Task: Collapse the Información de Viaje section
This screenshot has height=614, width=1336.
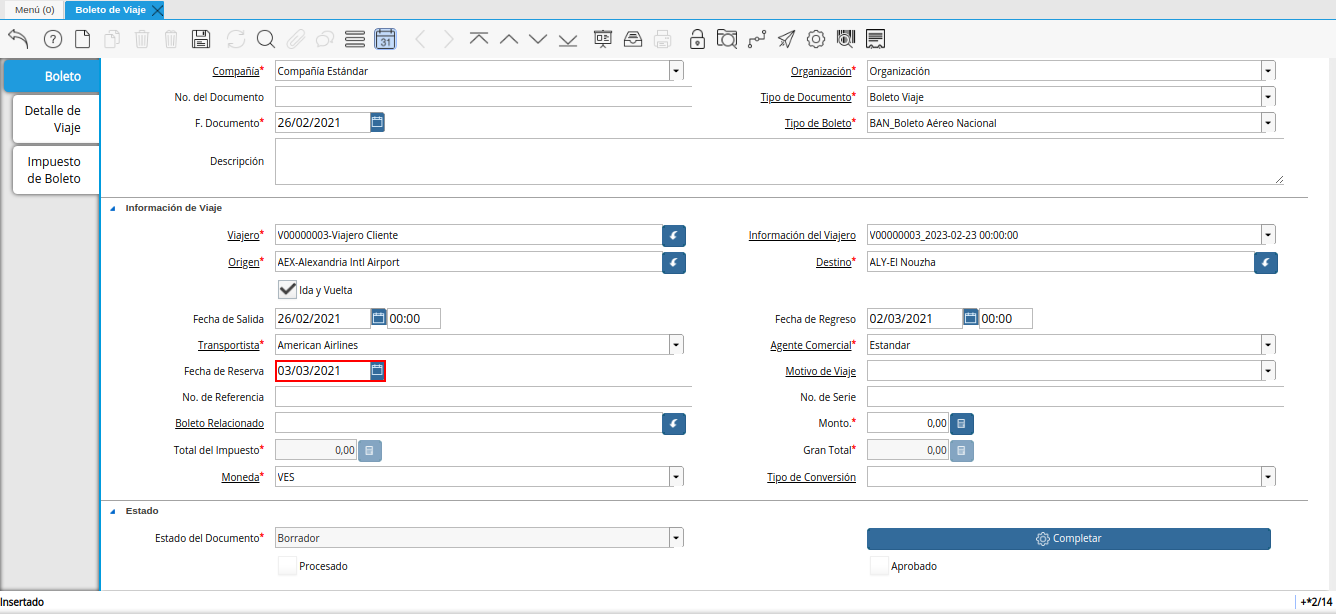Action: tap(112, 208)
